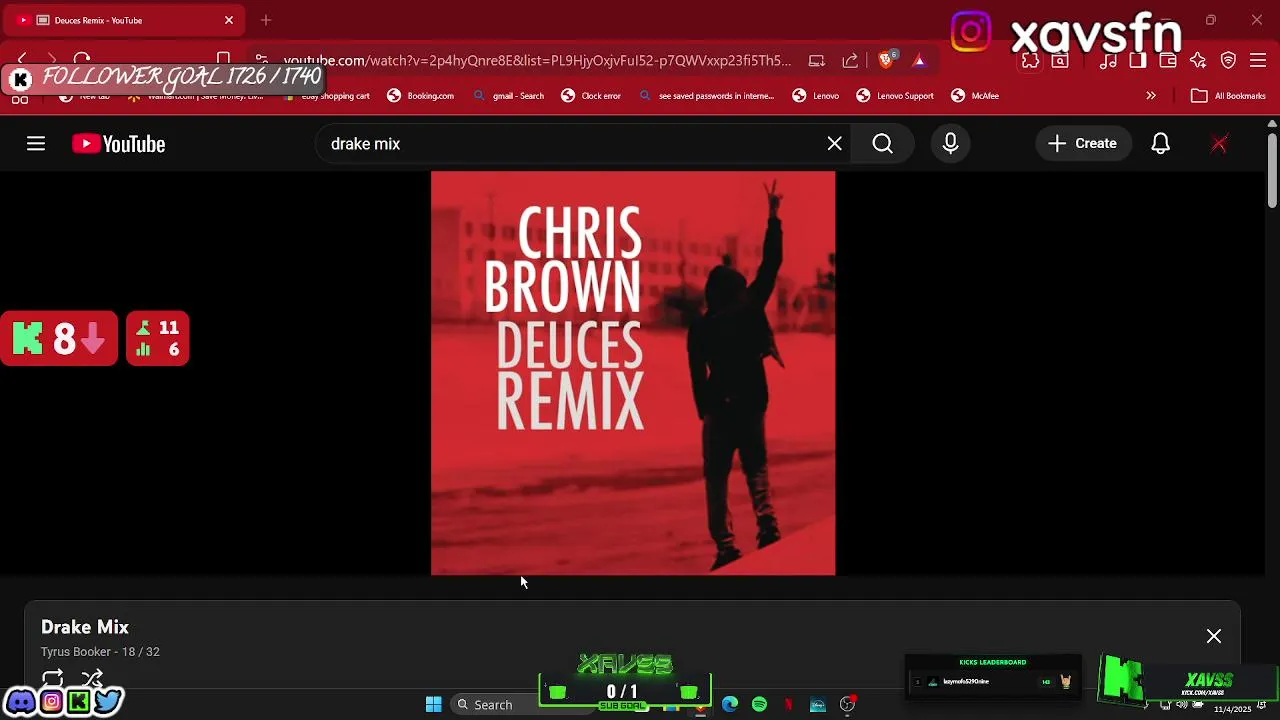Expand the hidden bookmarks overflow chevron
This screenshot has height=720, width=1280.
coord(1151,96)
